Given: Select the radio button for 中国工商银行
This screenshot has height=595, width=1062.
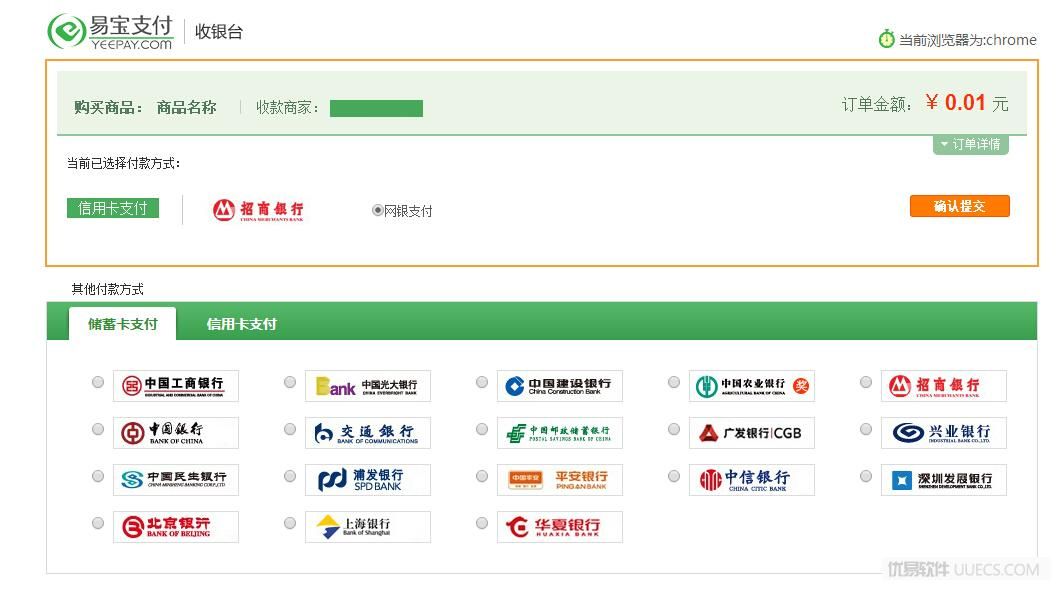Looking at the screenshot, I should pos(98,382).
